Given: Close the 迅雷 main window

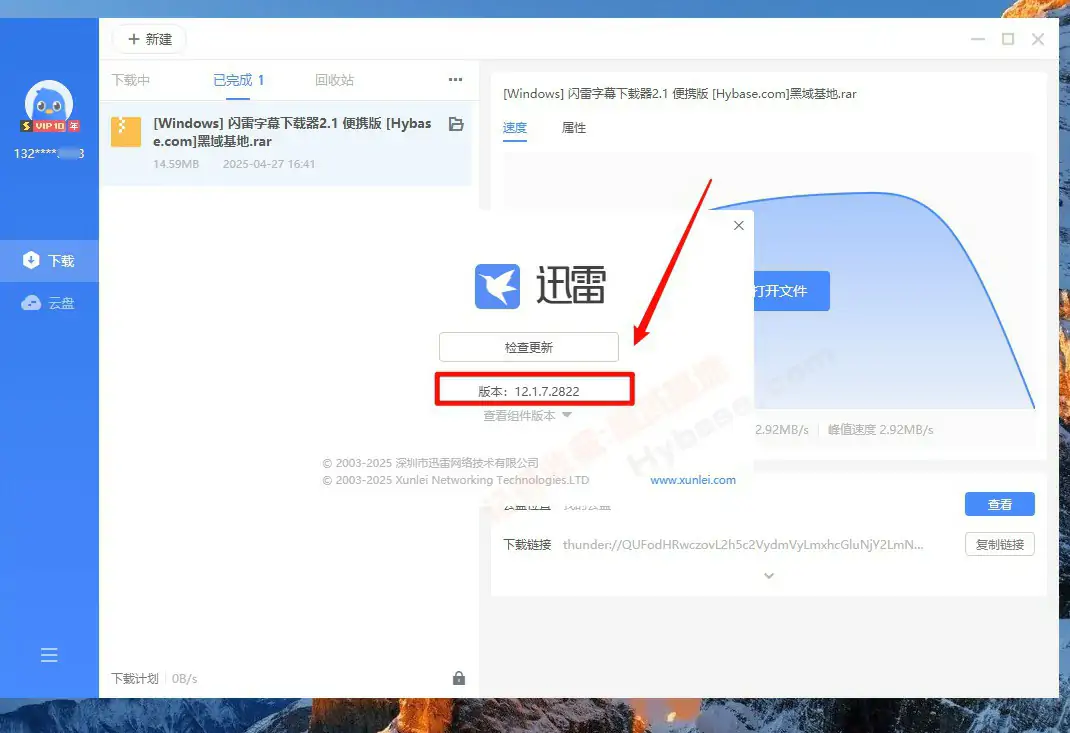Looking at the screenshot, I should [x=1038, y=40].
